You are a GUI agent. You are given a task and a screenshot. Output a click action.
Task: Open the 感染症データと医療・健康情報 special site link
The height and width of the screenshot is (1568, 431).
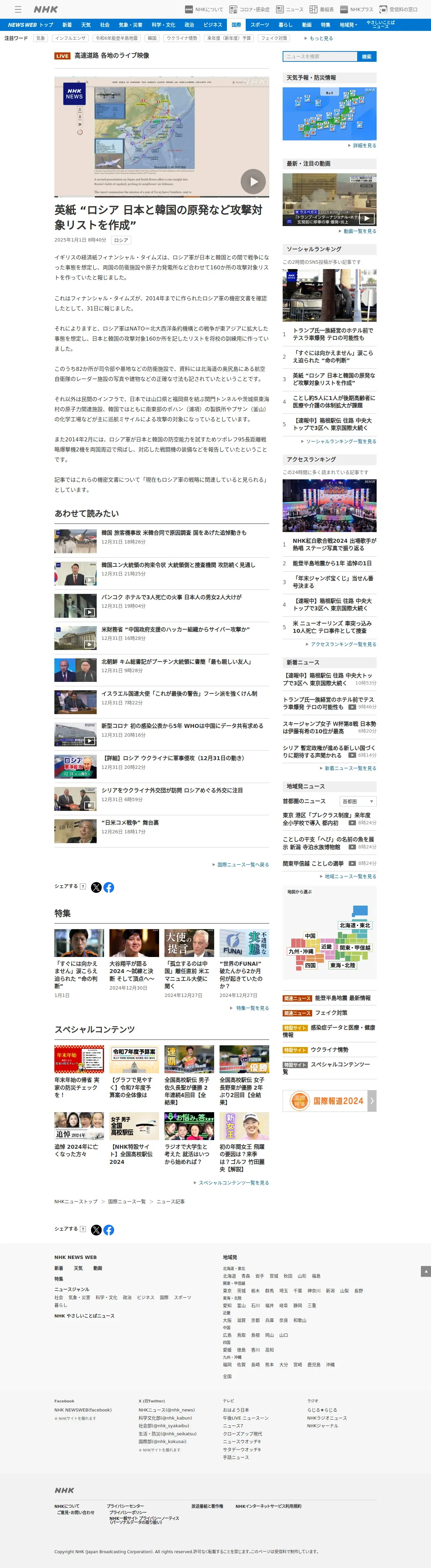click(x=330, y=1031)
